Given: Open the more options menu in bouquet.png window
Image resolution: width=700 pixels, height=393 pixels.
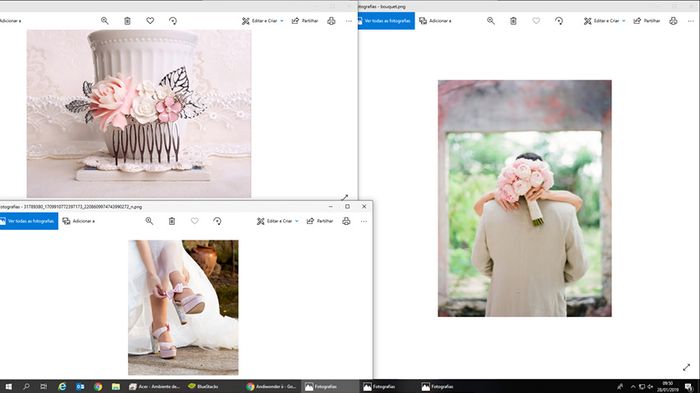Looking at the screenshot, I should pyautogui.click(x=691, y=21).
